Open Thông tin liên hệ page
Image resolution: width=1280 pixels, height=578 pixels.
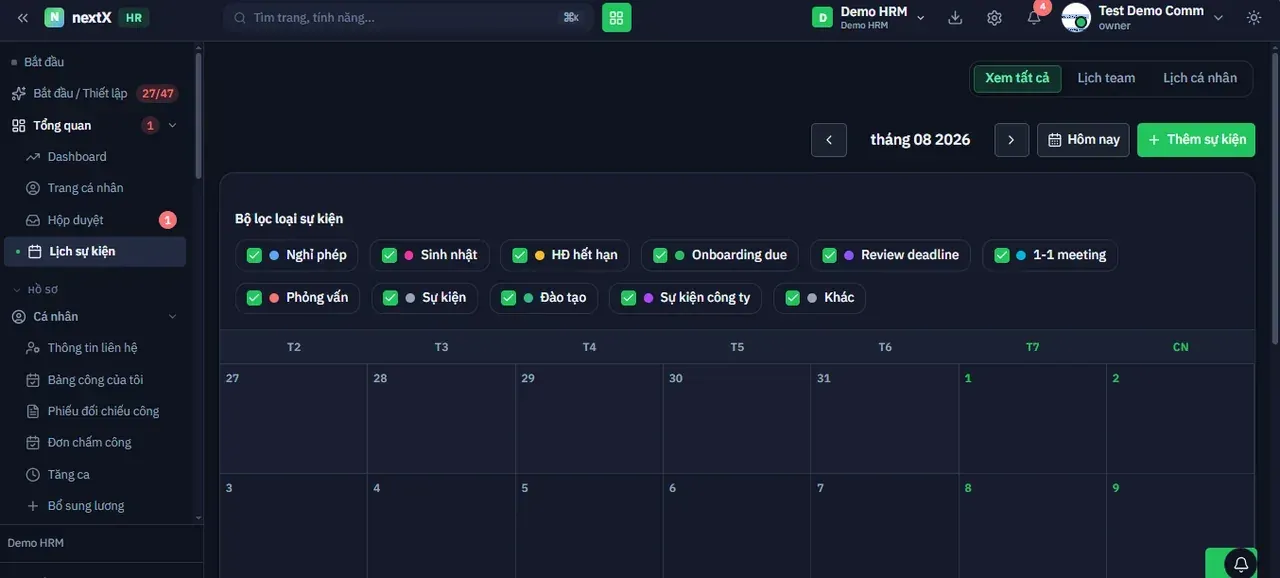tap(95, 348)
